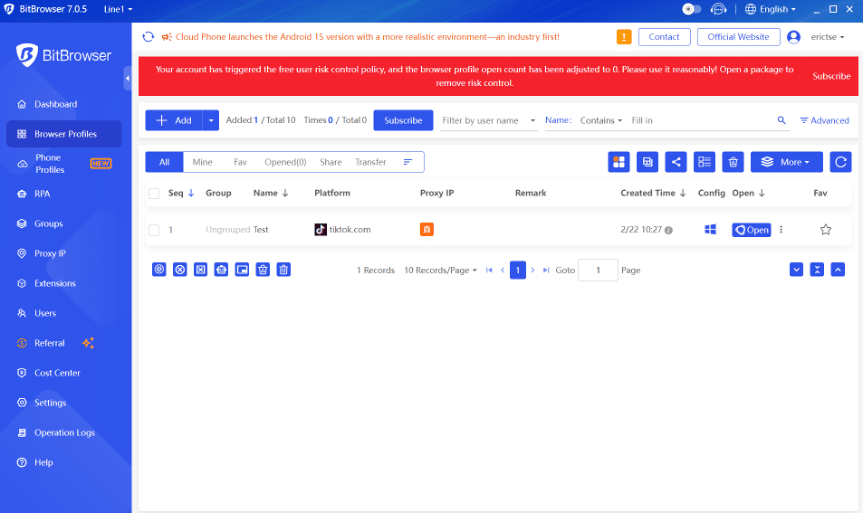Open the Cloud Phone announcement text
Screen dimensions: 864x514
pyautogui.click(x=367, y=37)
